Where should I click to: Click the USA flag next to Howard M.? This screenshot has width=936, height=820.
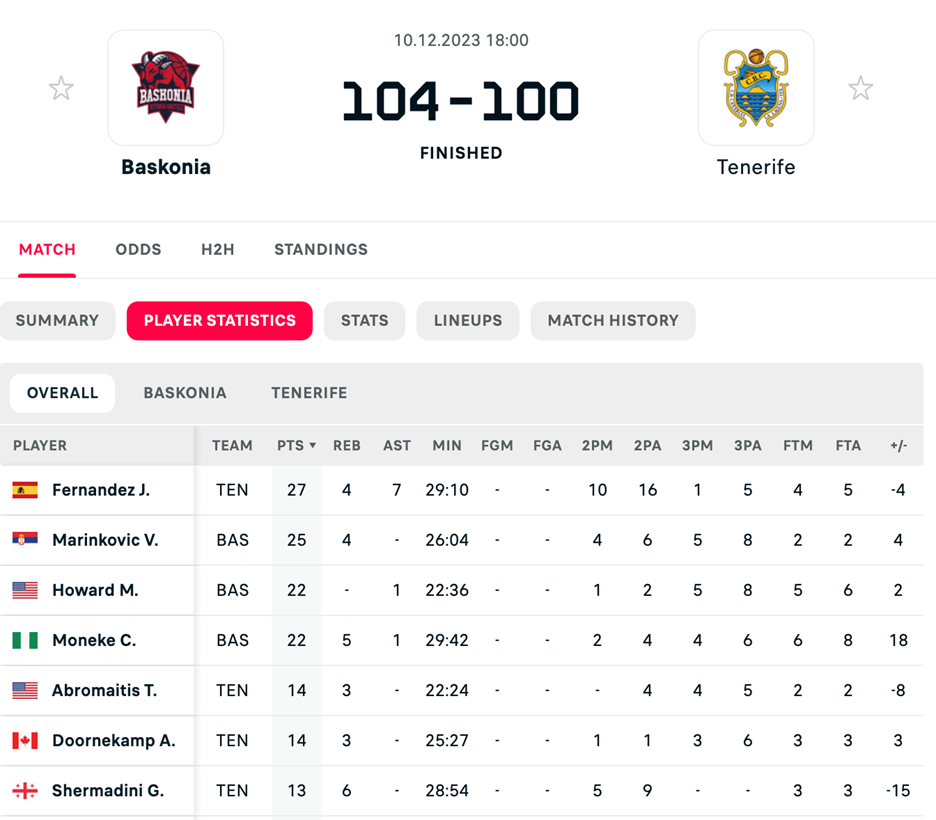25,590
